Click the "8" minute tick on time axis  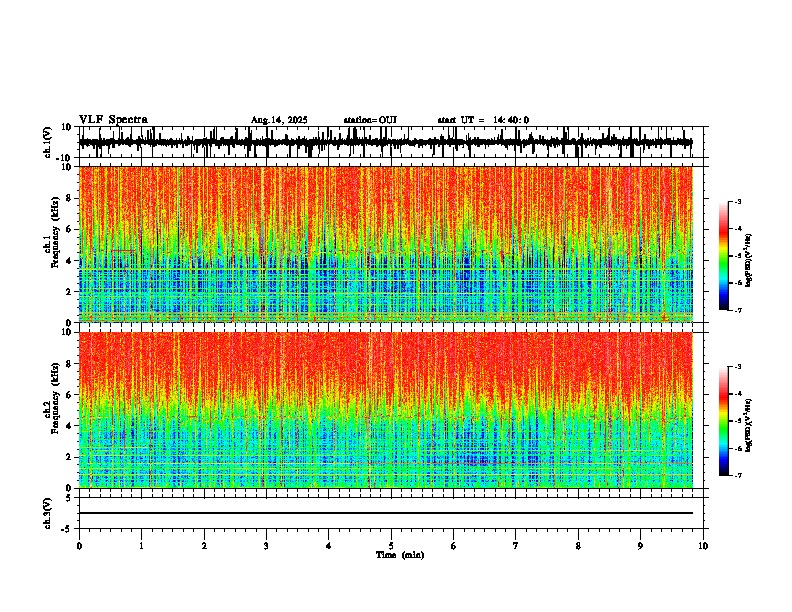(578, 546)
